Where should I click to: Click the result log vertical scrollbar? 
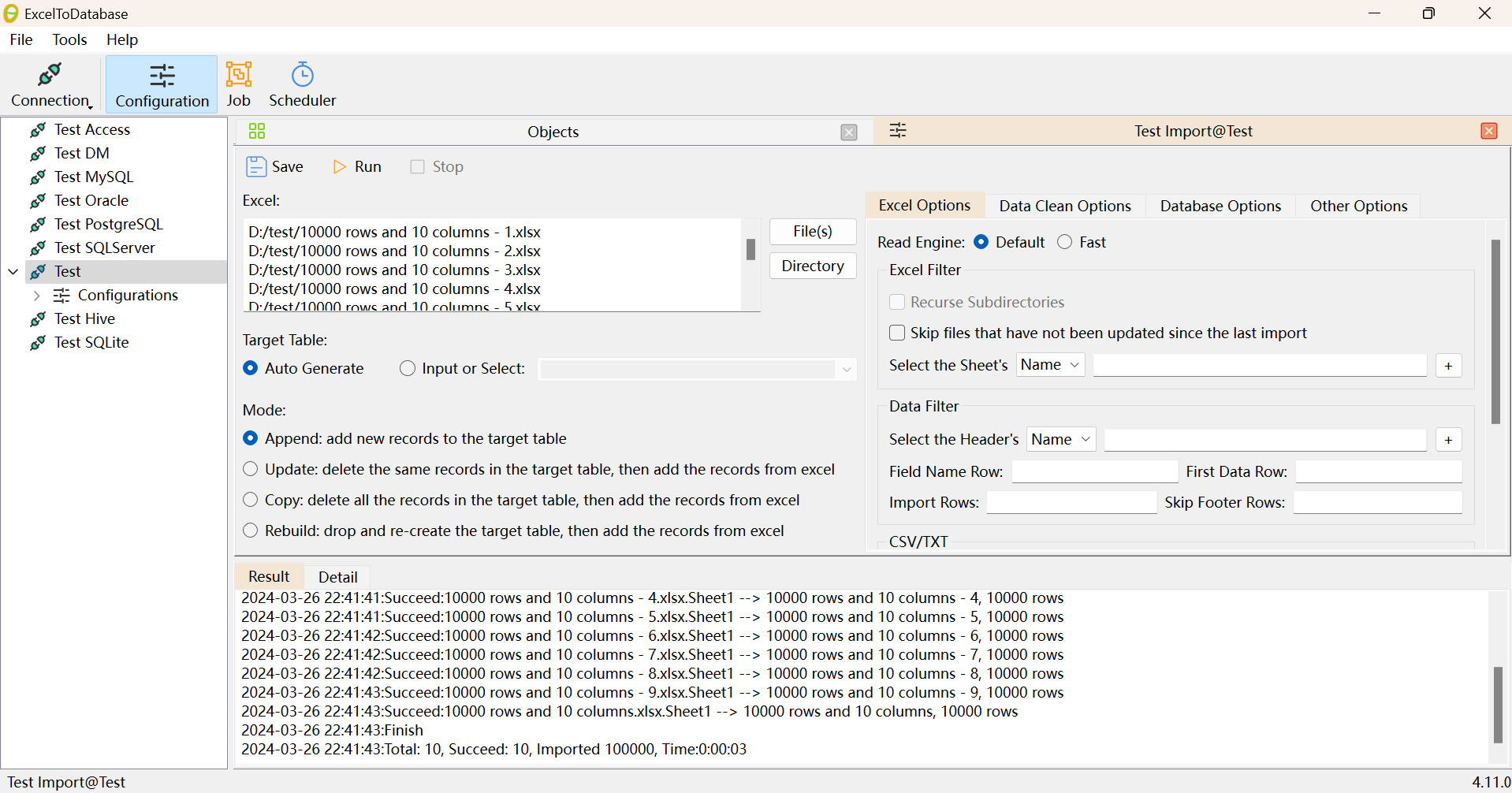1497,704
